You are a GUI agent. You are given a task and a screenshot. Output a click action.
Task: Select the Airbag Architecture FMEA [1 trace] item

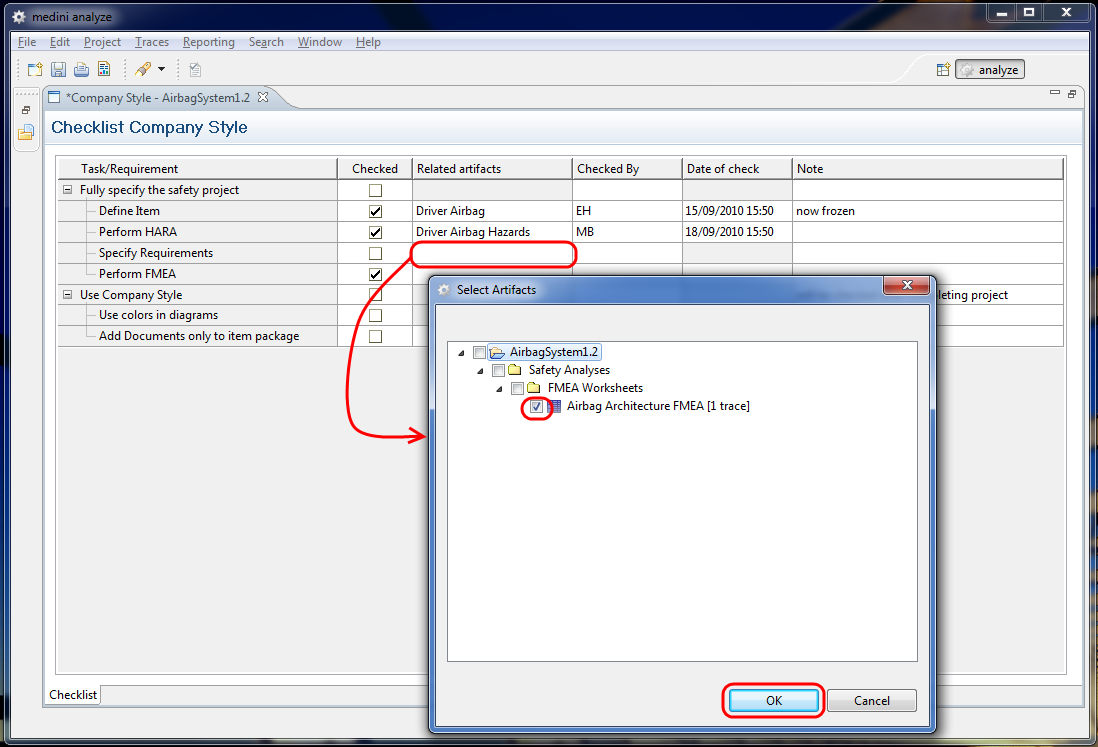(658, 406)
